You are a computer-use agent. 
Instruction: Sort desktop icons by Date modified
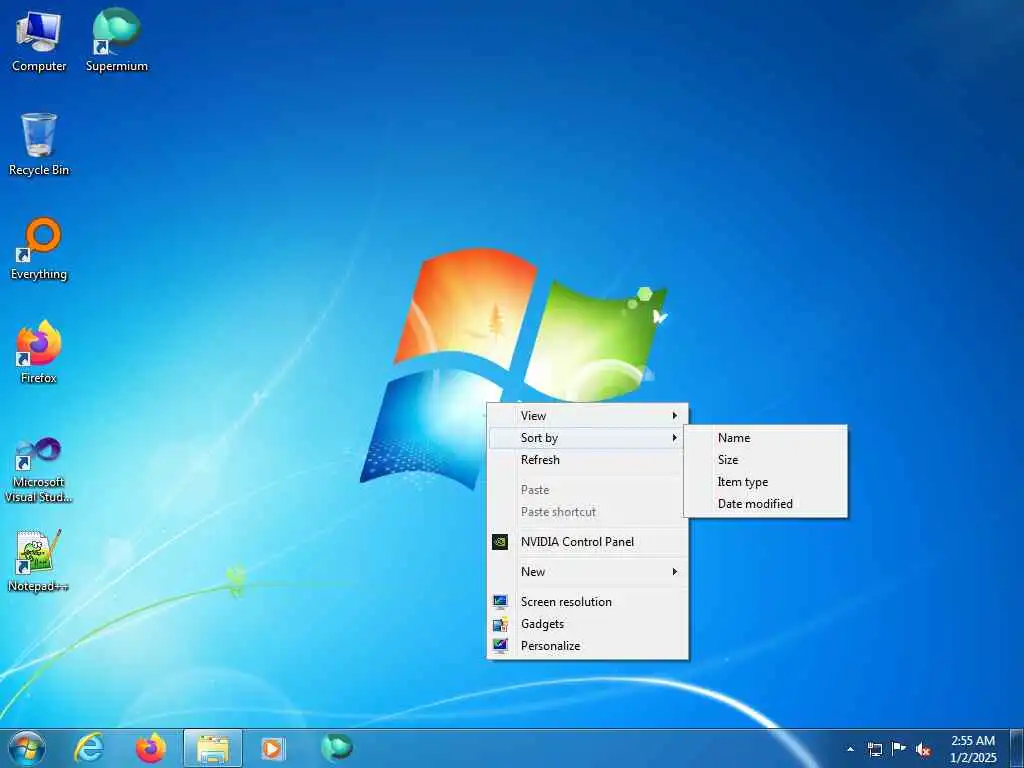(x=765, y=504)
